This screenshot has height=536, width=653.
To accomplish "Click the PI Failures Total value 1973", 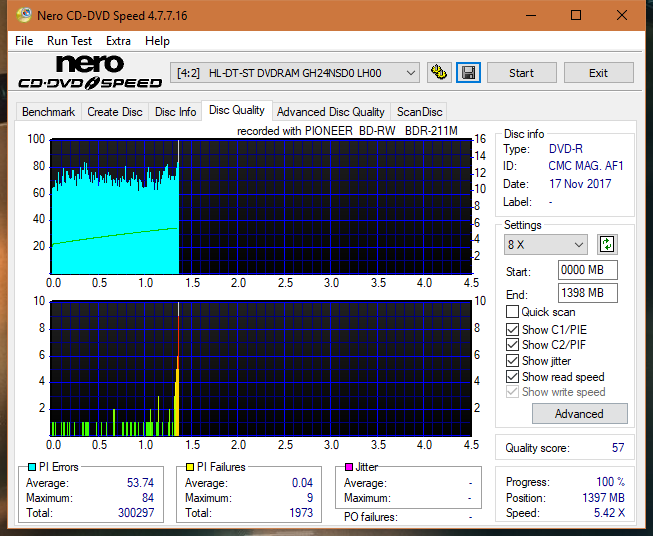I will tap(301, 513).
